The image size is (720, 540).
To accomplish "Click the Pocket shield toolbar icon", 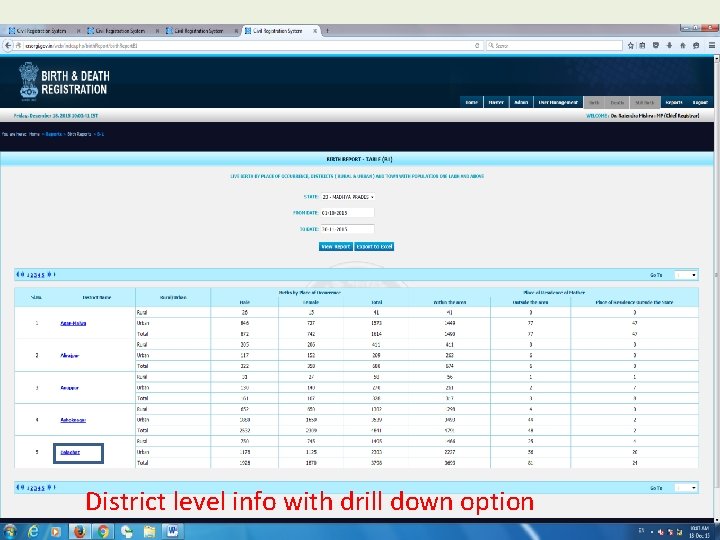I will pyautogui.click(x=656, y=45).
